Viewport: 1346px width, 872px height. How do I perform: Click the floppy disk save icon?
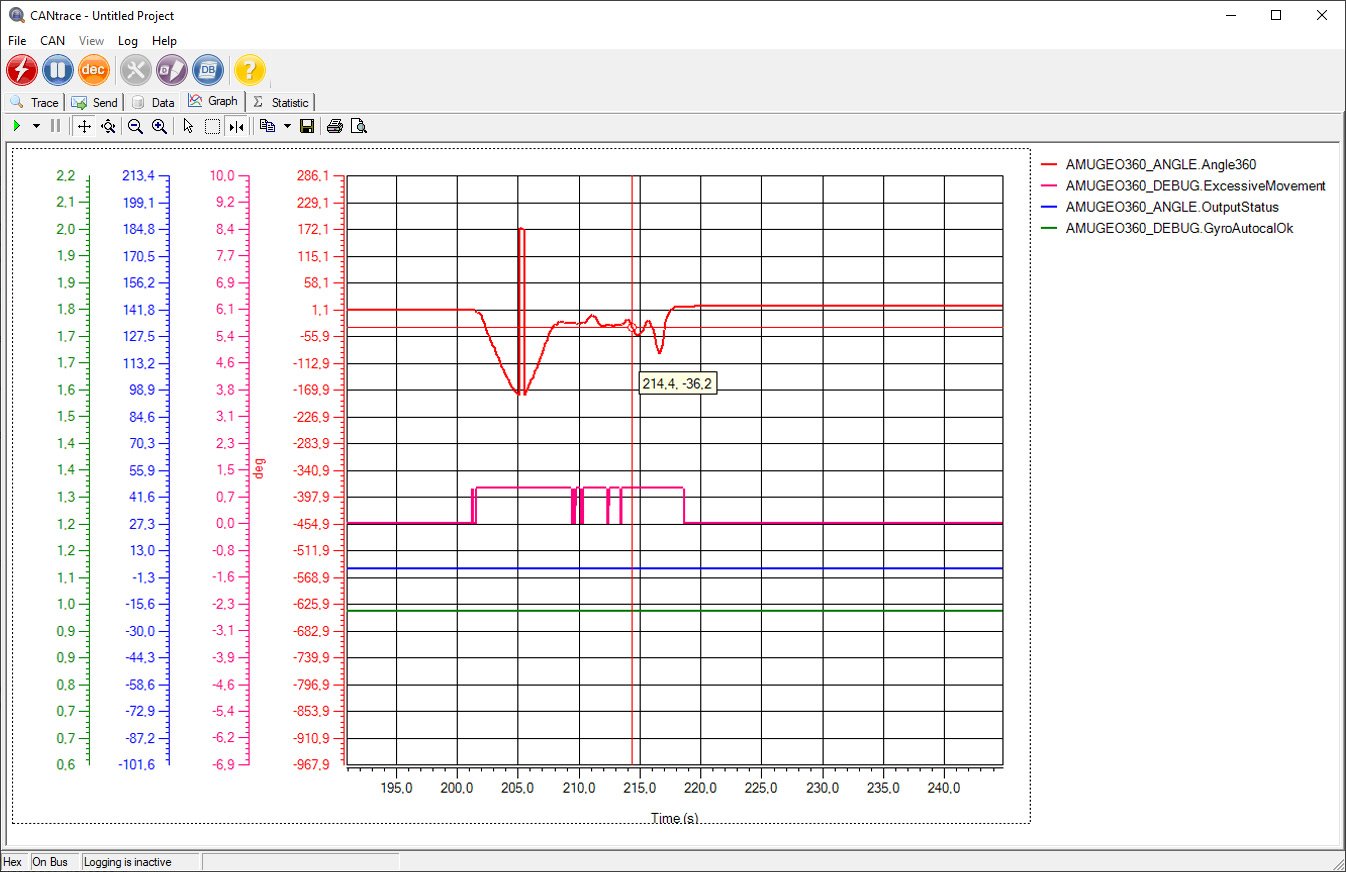pyautogui.click(x=308, y=126)
